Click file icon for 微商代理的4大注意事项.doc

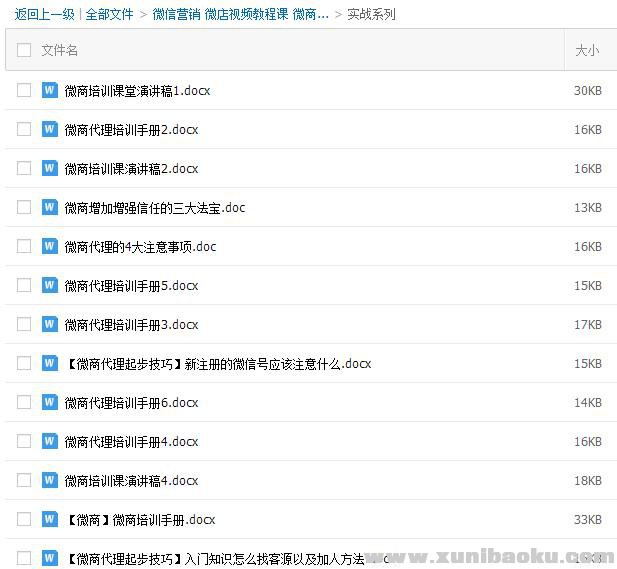click(50, 246)
